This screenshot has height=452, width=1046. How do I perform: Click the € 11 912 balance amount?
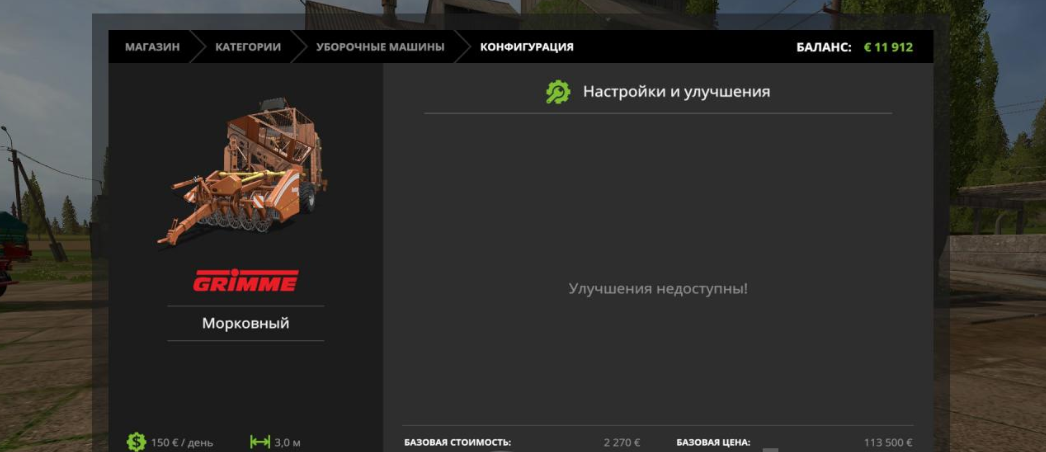point(888,47)
